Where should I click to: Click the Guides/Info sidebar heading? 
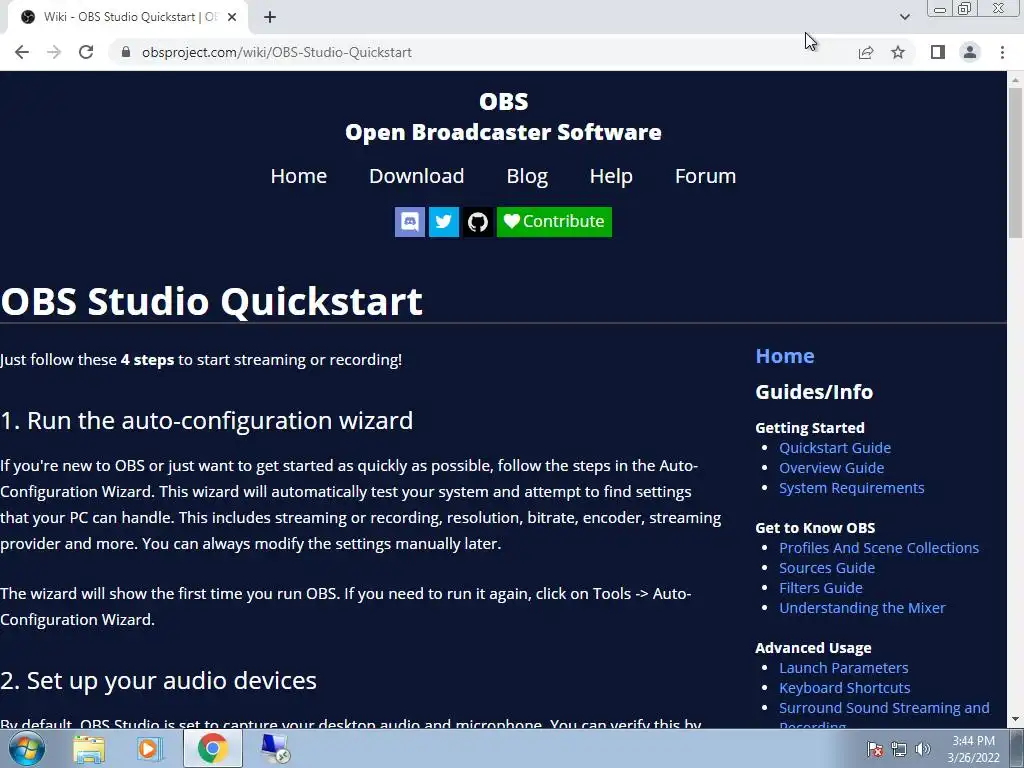(x=814, y=392)
